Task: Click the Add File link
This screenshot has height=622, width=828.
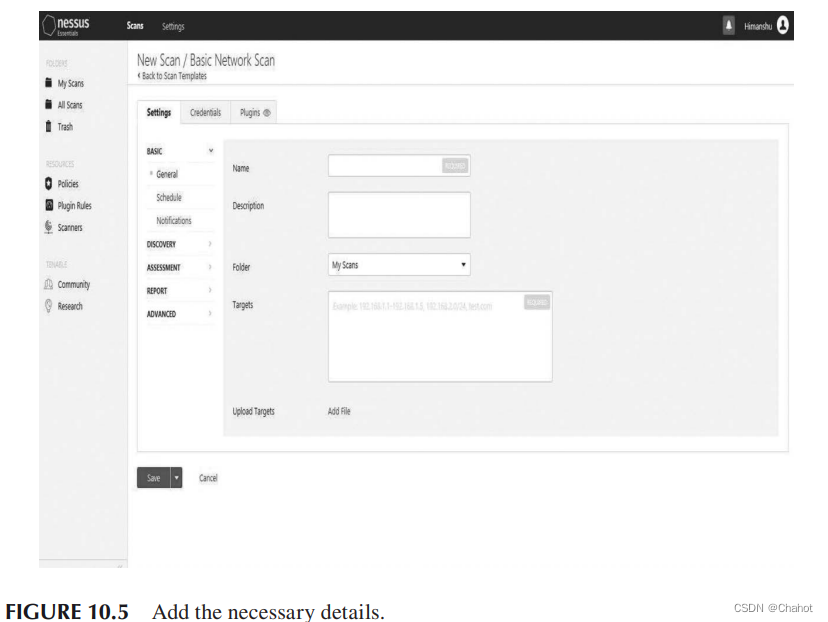Action: 339,411
